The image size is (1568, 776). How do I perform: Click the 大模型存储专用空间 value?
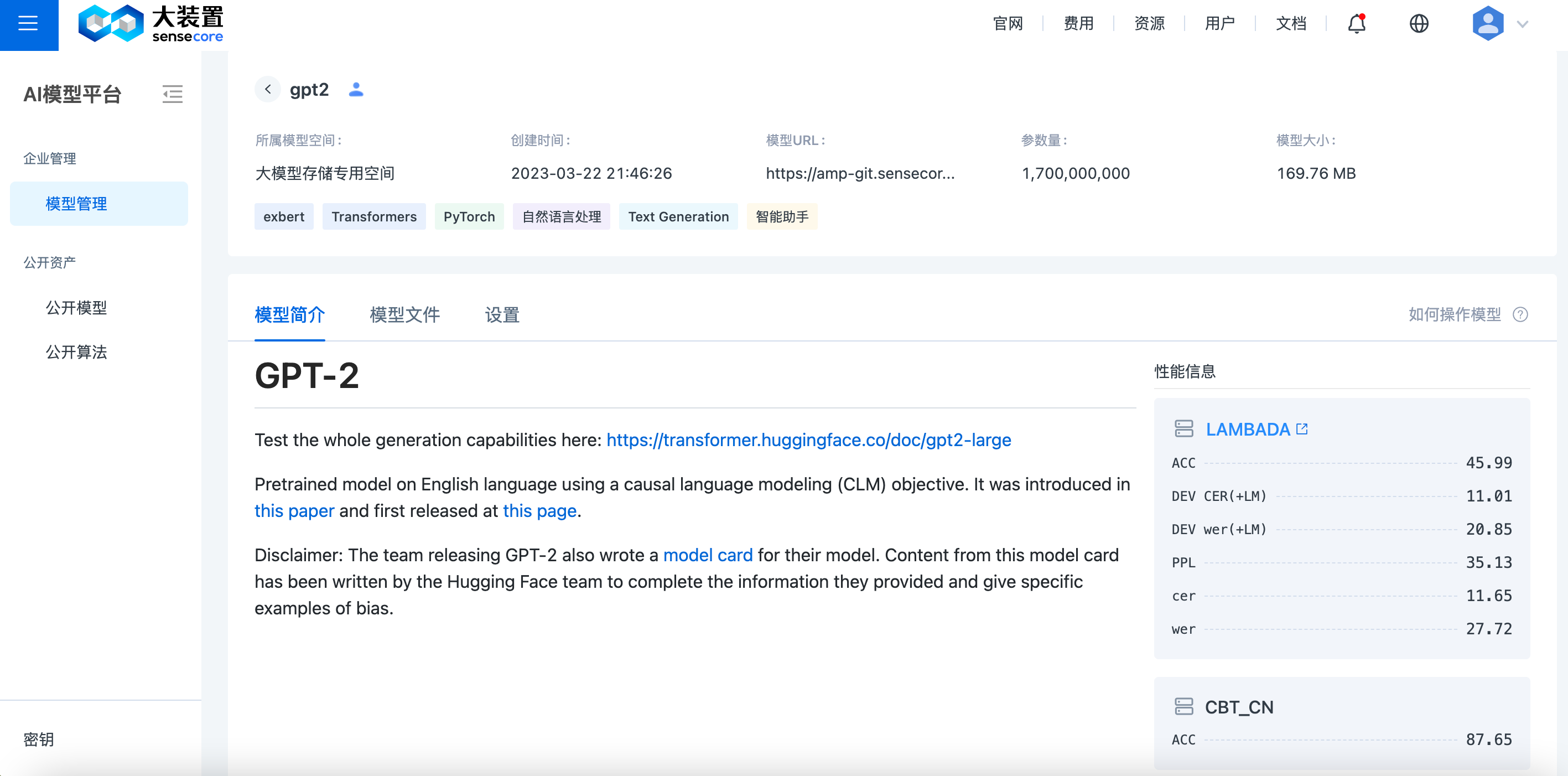click(325, 173)
